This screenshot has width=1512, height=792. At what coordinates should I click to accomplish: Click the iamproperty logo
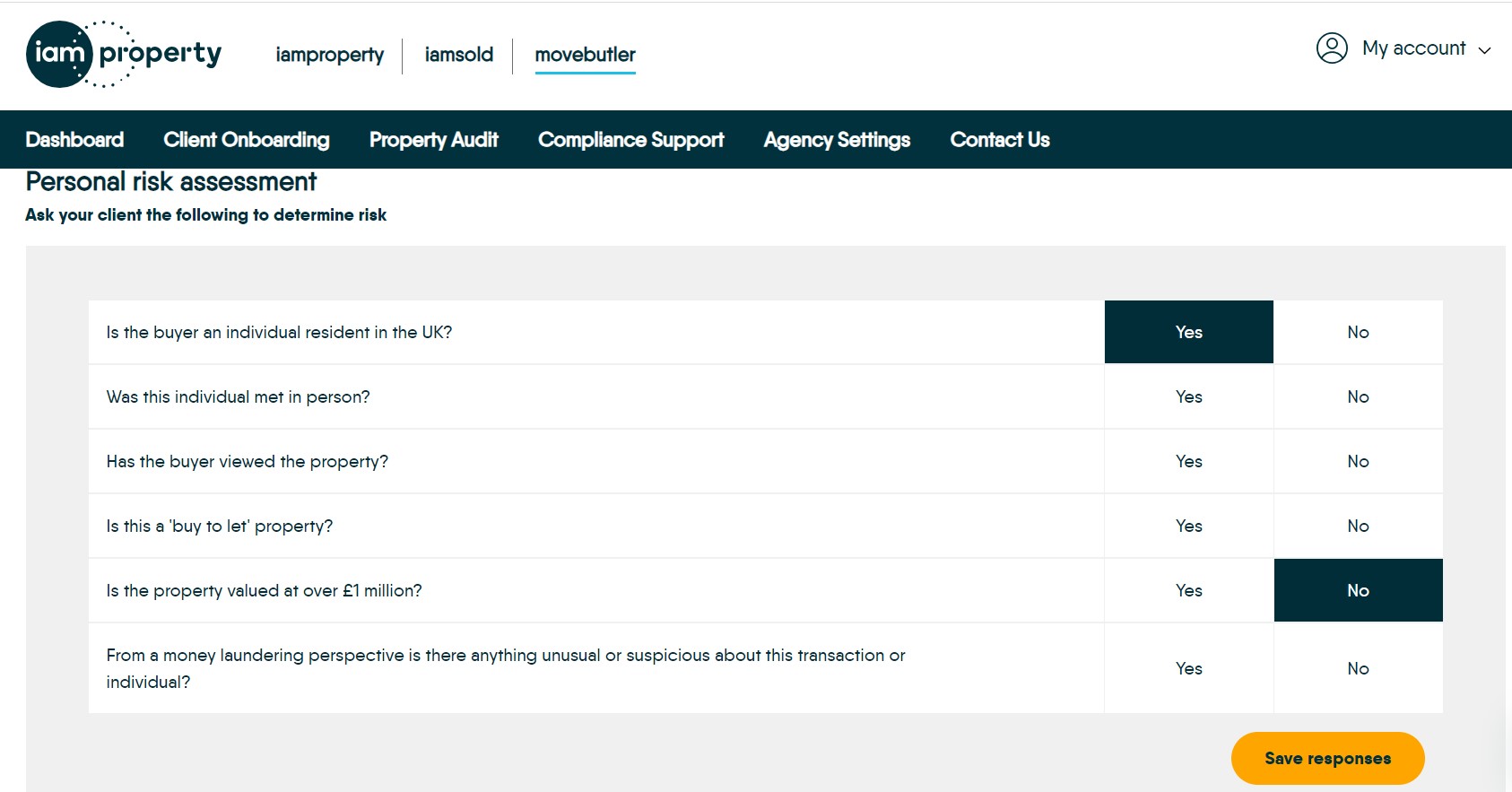click(x=123, y=53)
